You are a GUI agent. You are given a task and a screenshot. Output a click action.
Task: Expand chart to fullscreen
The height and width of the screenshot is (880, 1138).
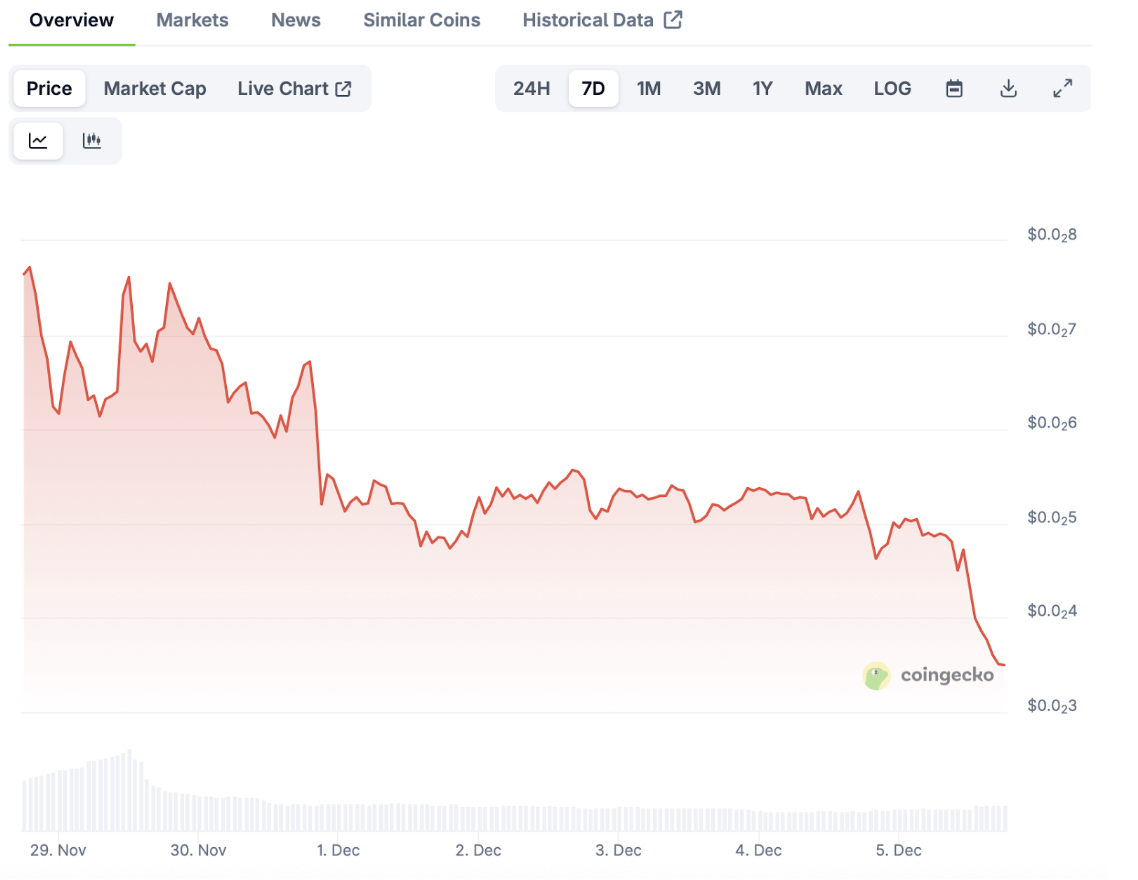pyautogui.click(x=1062, y=89)
